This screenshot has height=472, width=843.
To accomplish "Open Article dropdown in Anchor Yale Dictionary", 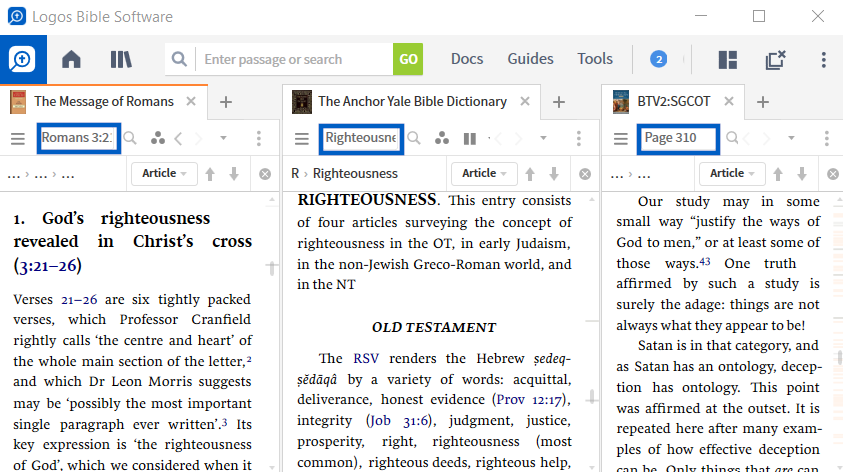I will click(484, 173).
